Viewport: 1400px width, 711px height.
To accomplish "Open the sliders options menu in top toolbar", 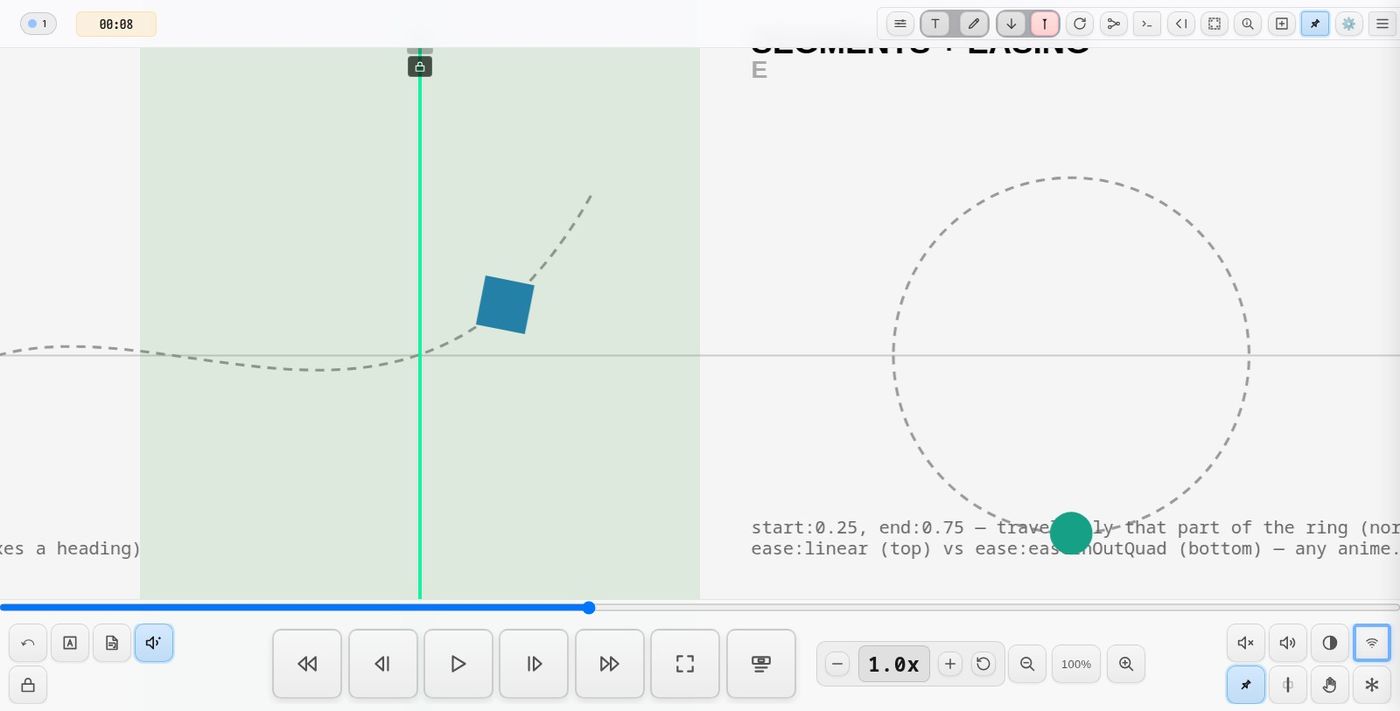I will click(900, 24).
